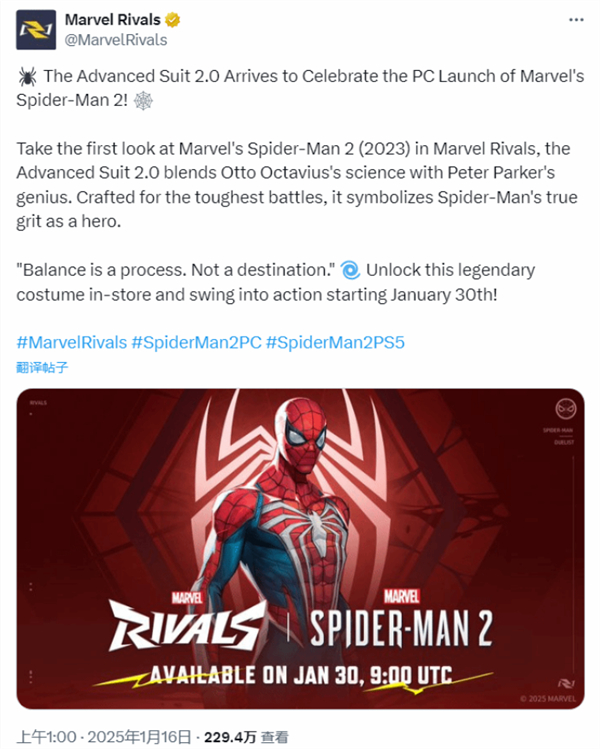Open the Spider-Man promotional image
This screenshot has width=600, height=749.
[x=300, y=548]
